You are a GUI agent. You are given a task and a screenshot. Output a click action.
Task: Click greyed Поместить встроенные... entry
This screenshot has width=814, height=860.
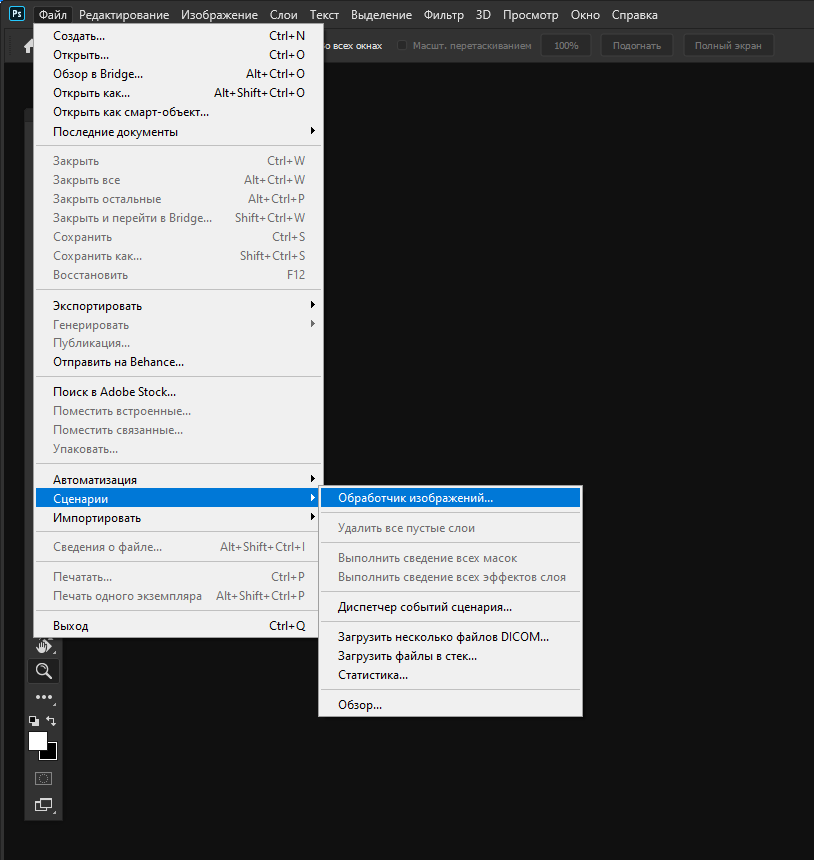[x=178, y=411]
